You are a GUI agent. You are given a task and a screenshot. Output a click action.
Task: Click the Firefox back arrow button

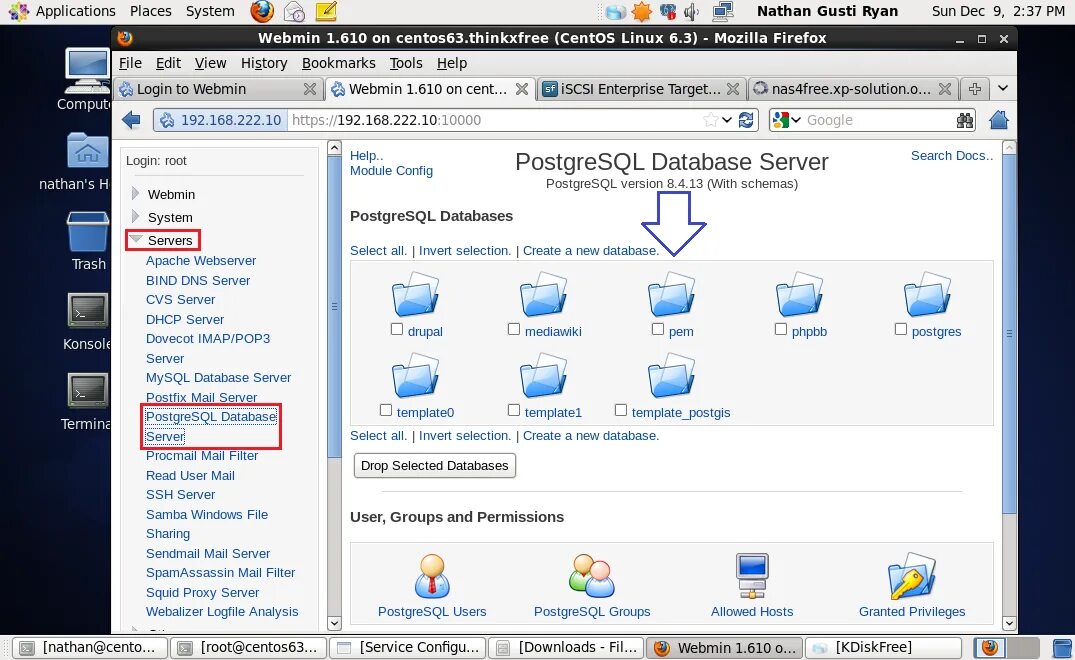(131, 121)
